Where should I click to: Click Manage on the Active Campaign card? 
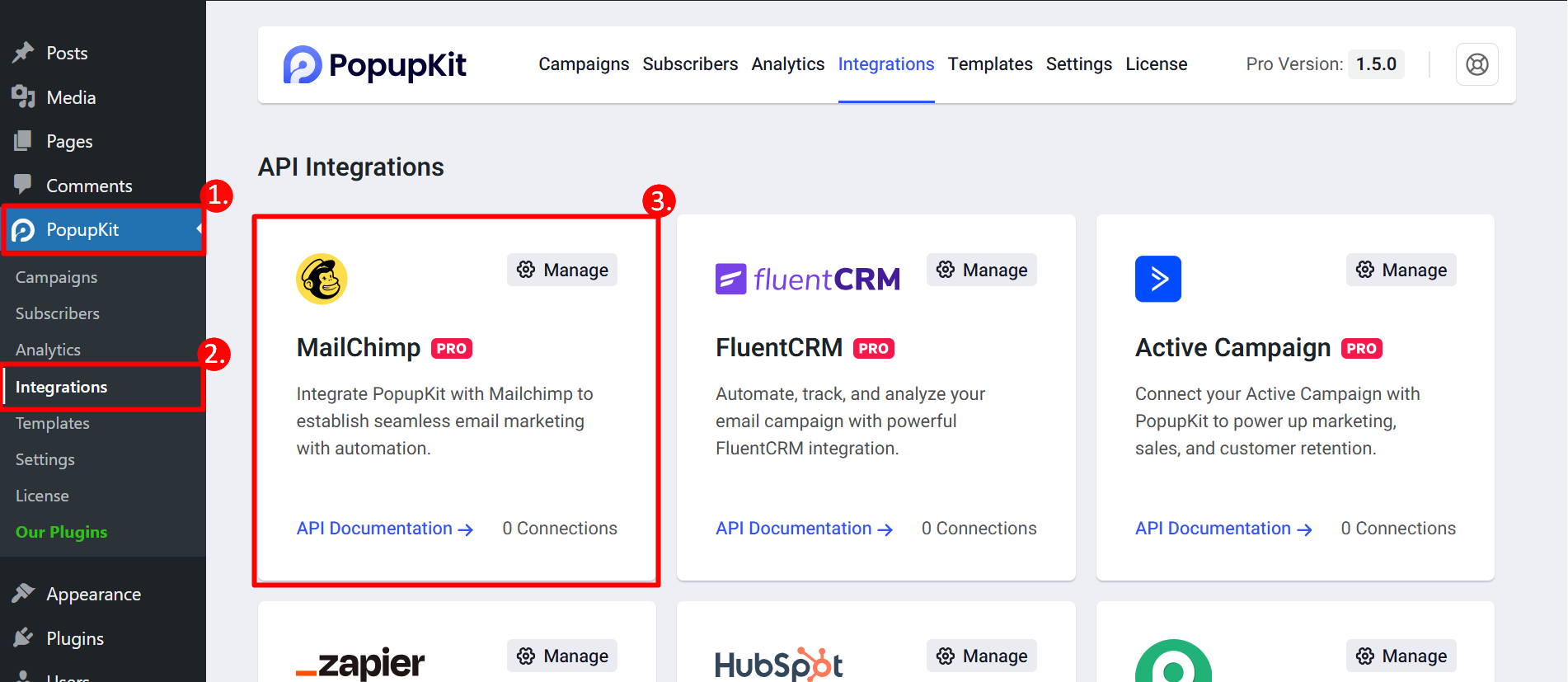(x=1401, y=270)
